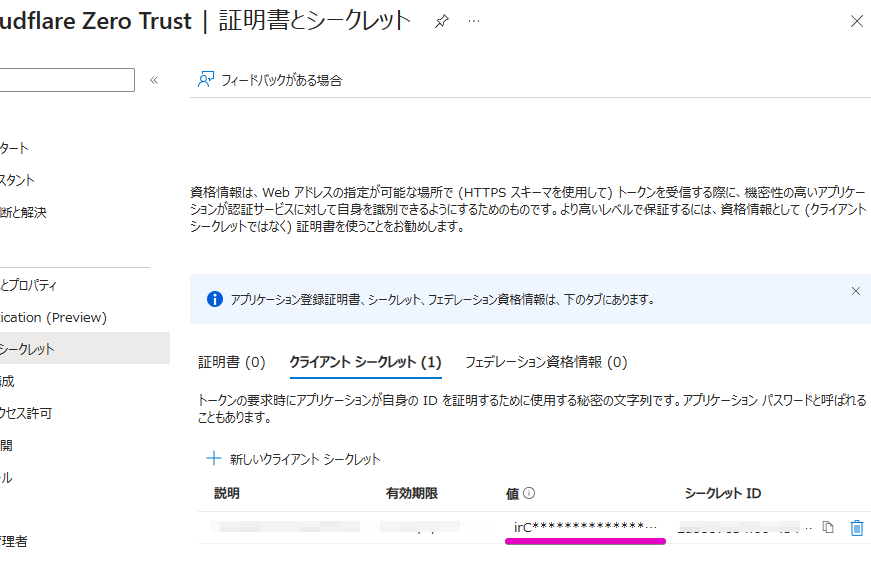This screenshot has width=871, height=567.
Task: Click the 説明 column header
Action: click(227, 493)
